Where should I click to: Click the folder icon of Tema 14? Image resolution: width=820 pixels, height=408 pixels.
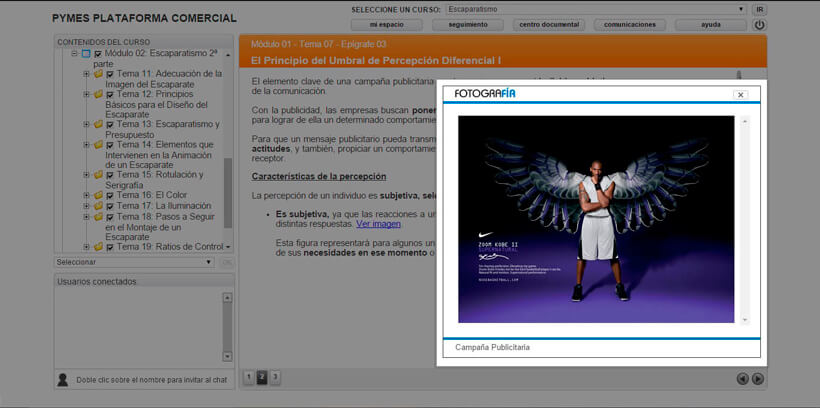[98, 145]
